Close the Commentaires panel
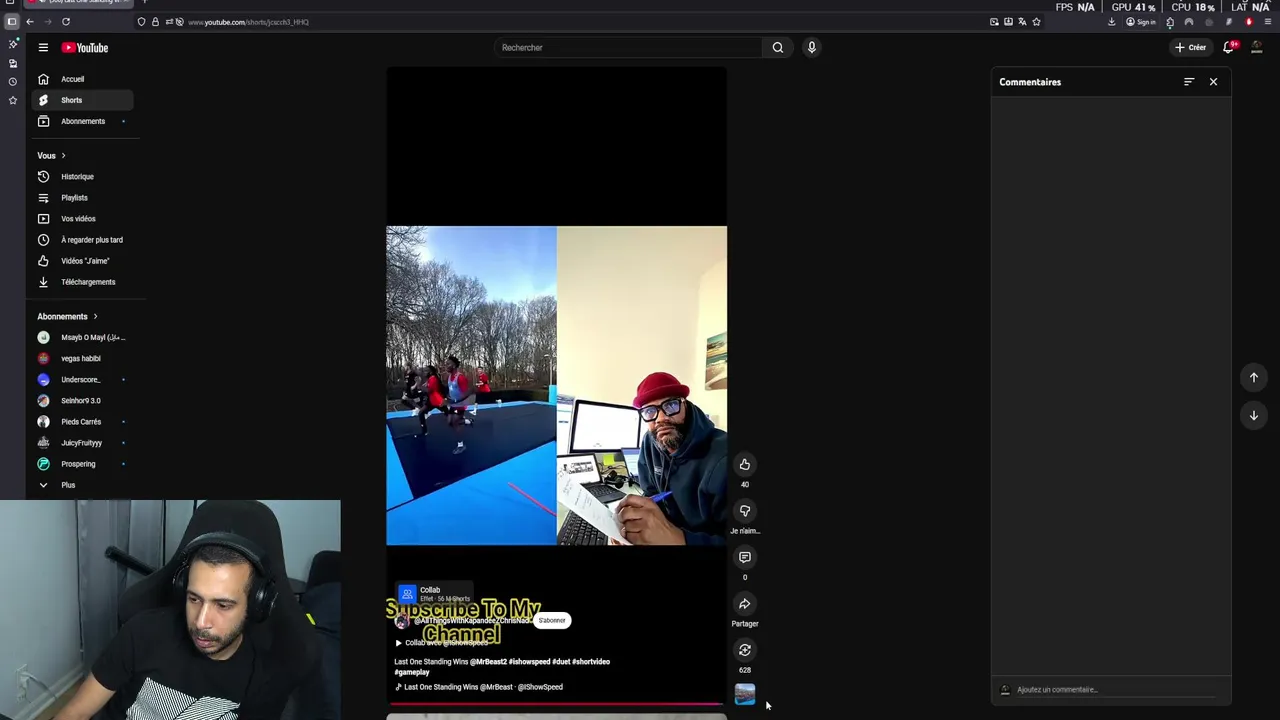 click(1213, 82)
